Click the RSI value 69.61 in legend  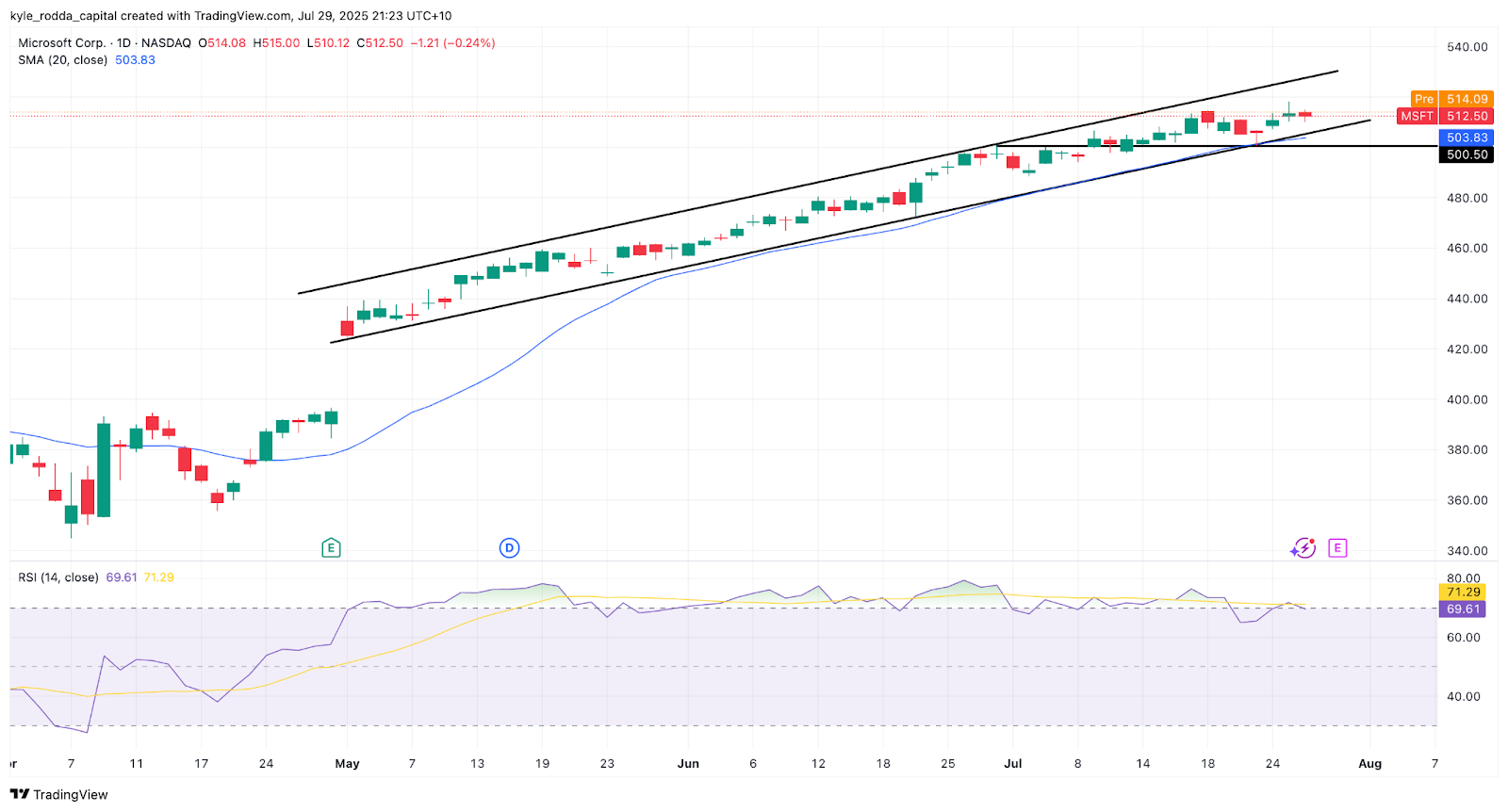122,577
